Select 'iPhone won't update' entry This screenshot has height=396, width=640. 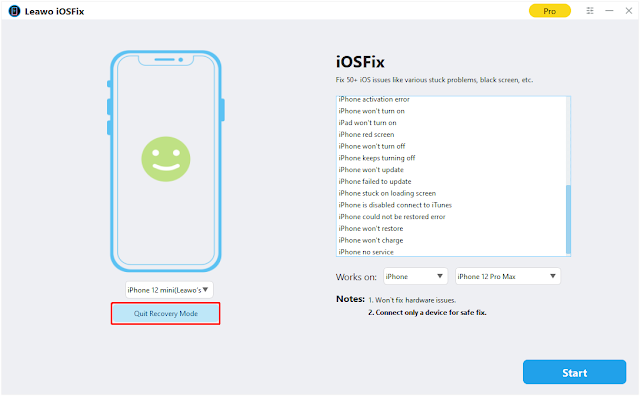click(x=371, y=170)
